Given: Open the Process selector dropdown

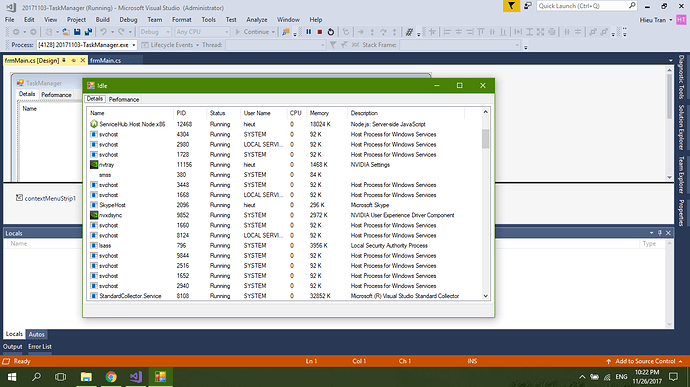Looking at the screenshot, I should pos(87,45).
